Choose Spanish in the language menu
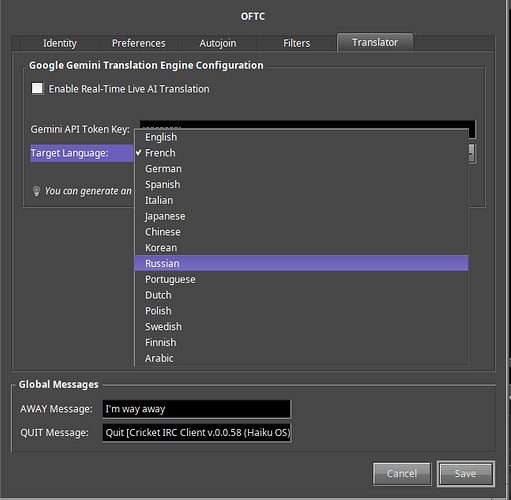The width and height of the screenshot is (511, 500). pos(301,184)
